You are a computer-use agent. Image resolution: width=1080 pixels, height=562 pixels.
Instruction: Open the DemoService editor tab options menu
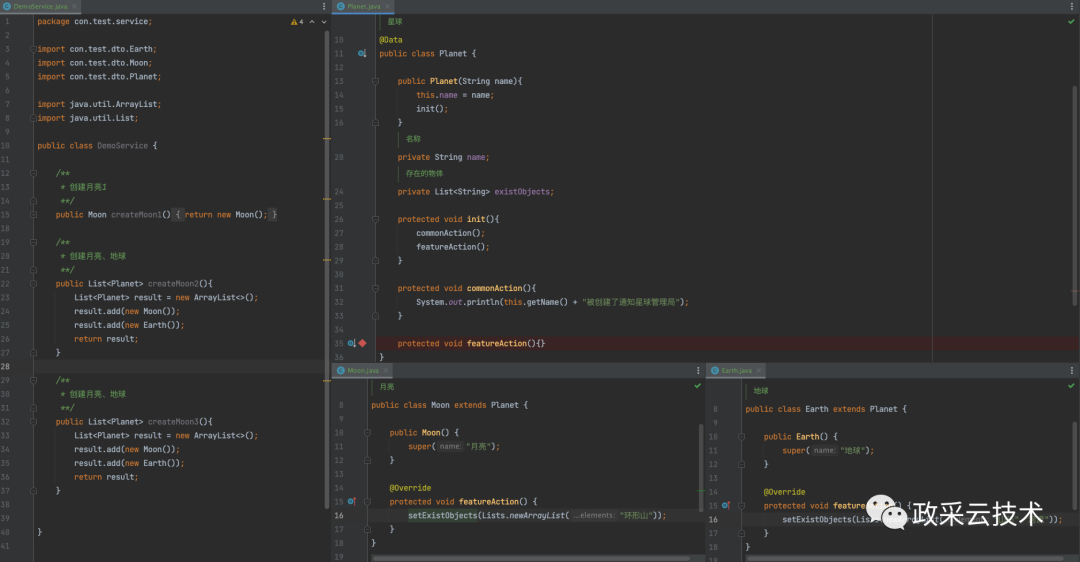tap(322, 6)
